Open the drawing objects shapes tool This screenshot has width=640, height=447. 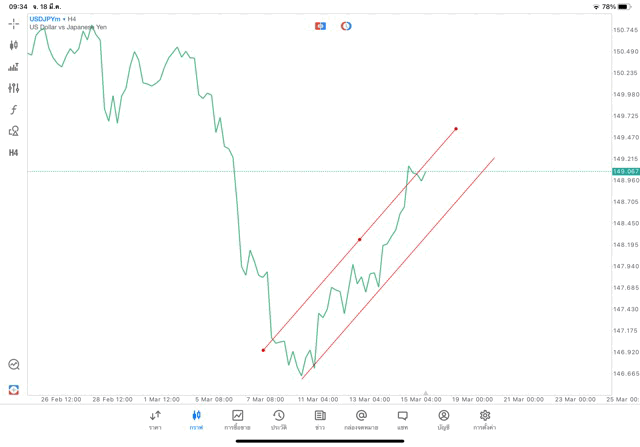13,131
